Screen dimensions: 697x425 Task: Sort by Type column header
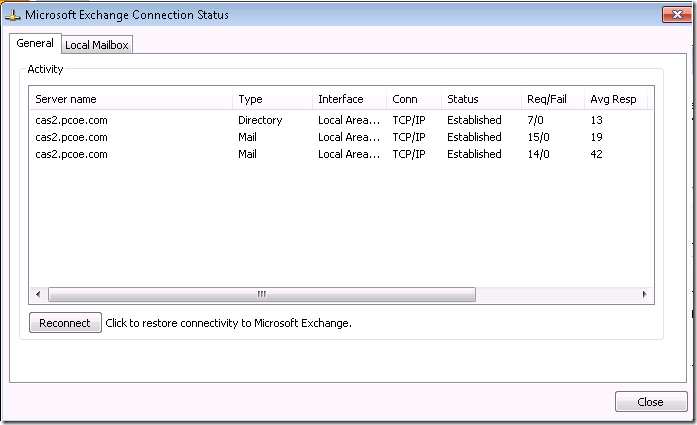(x=272, y=99)
